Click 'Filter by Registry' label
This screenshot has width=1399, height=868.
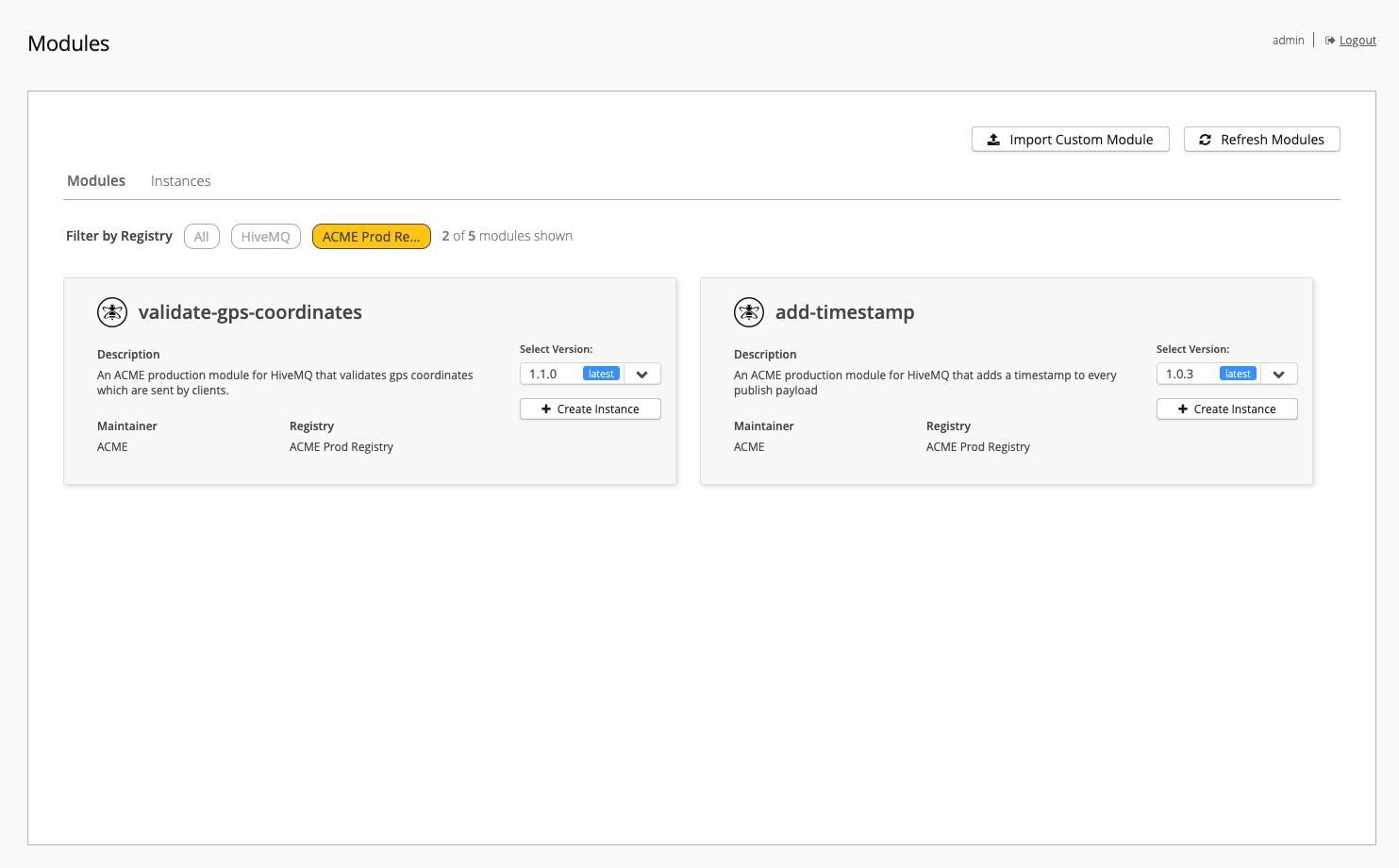coord(119,236)
